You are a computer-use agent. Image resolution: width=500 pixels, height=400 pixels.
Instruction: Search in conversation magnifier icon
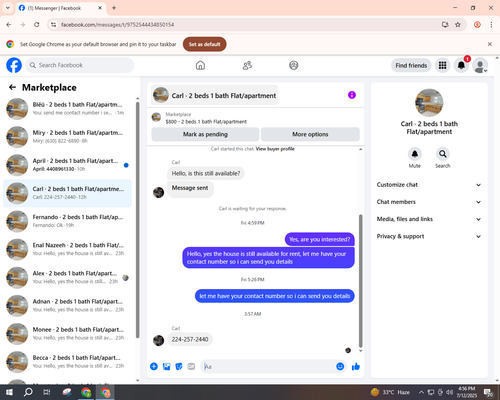pos(443,154)
